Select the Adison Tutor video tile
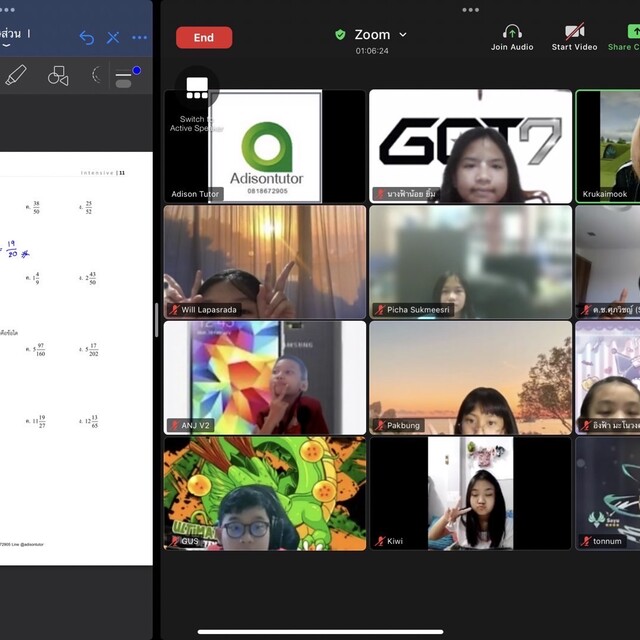640x640 pixels. pos(265,146)
